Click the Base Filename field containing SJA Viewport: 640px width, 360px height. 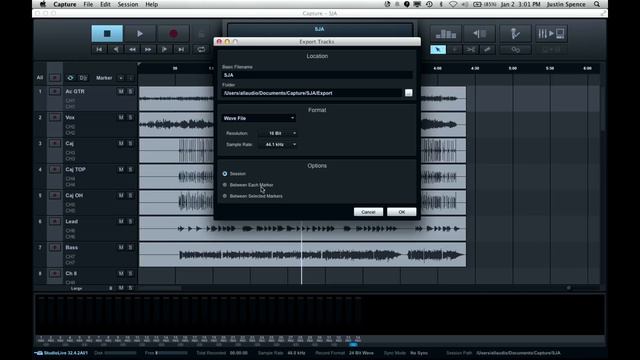tap(317, 75)
